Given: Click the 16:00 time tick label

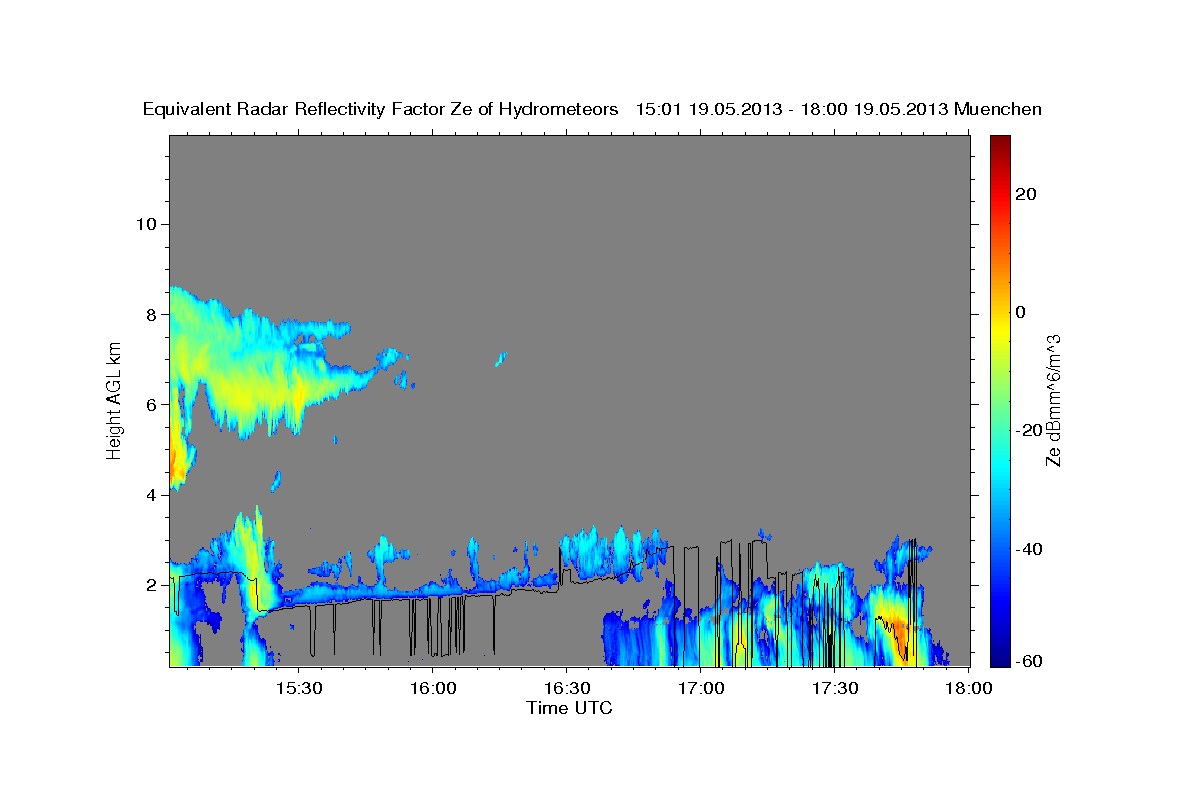Looking at the screenshot, I should click(x=432, y=688).
